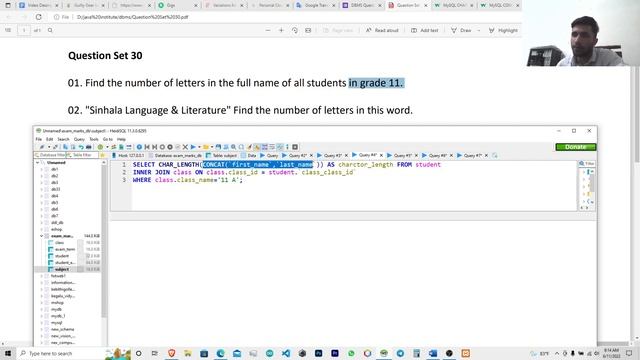Click the open folder icon in HeidiSQL toolbar

(206, 147)
